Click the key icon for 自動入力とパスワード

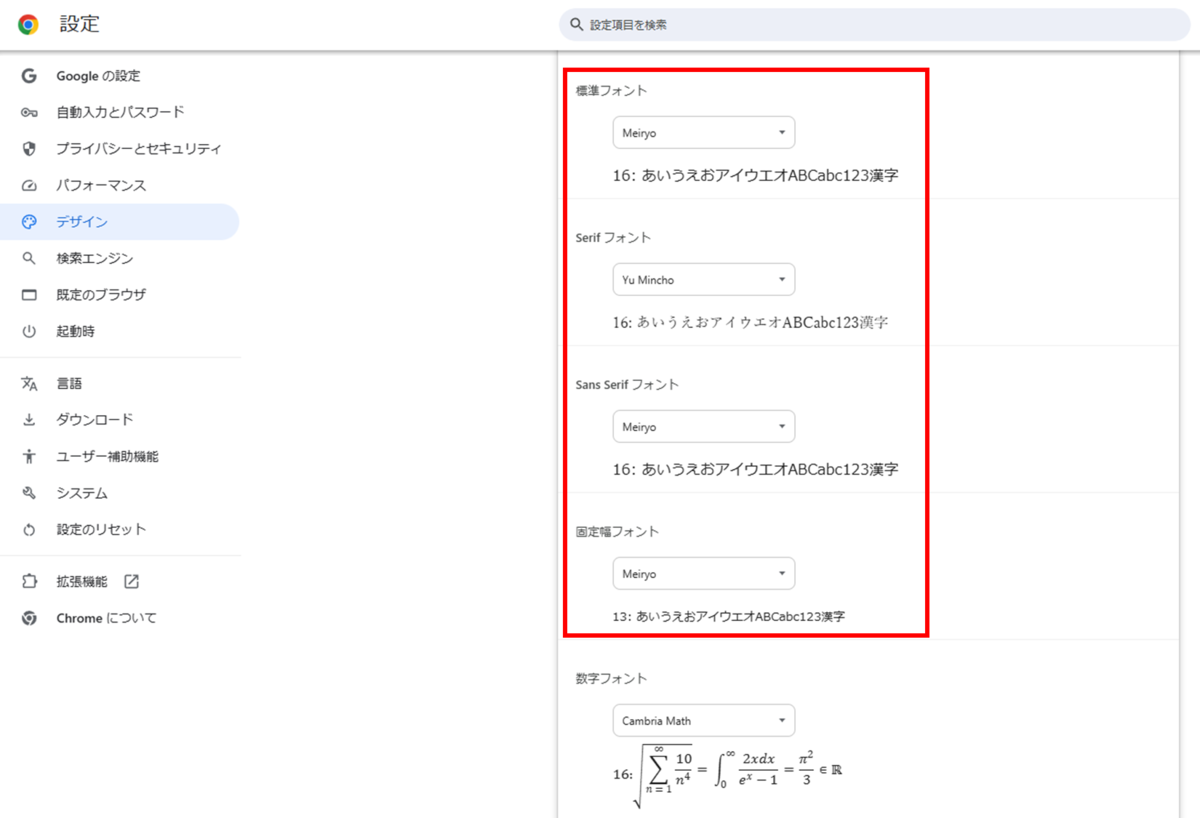point(29,113)
